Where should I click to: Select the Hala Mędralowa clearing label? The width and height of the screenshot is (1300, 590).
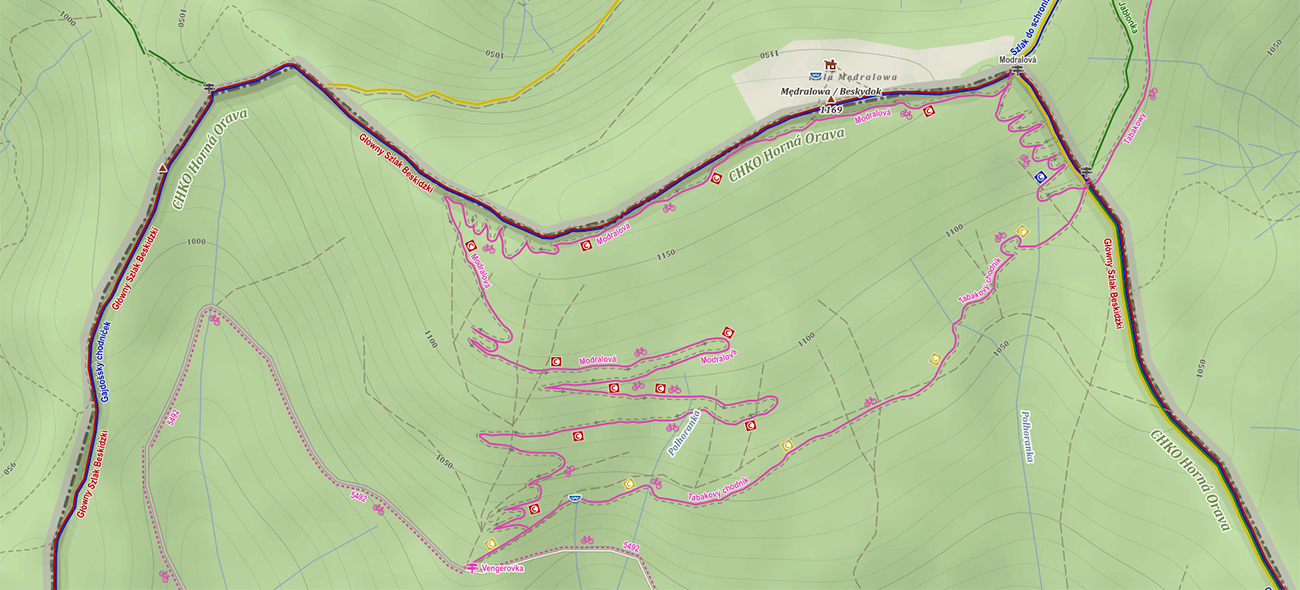coord(859,76)
